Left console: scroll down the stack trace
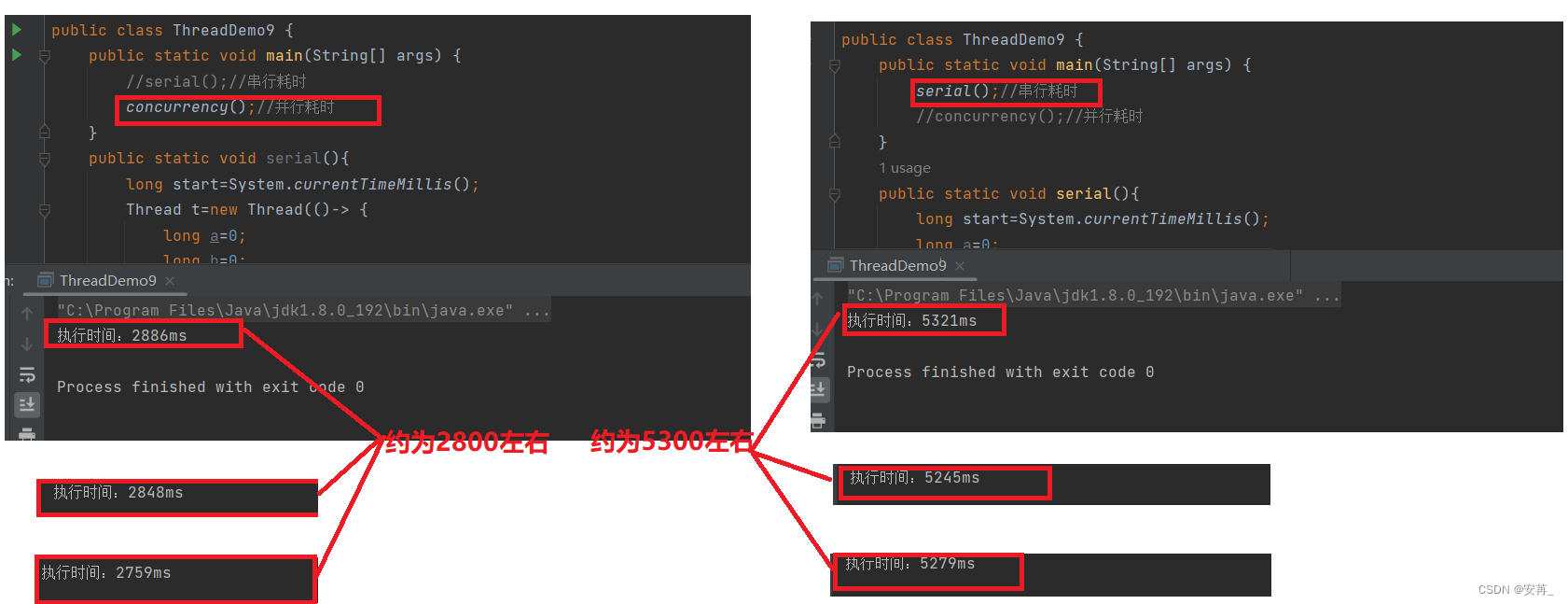Screen dimensions: 1568x604 pyautogui.click(x=27, y=344)
